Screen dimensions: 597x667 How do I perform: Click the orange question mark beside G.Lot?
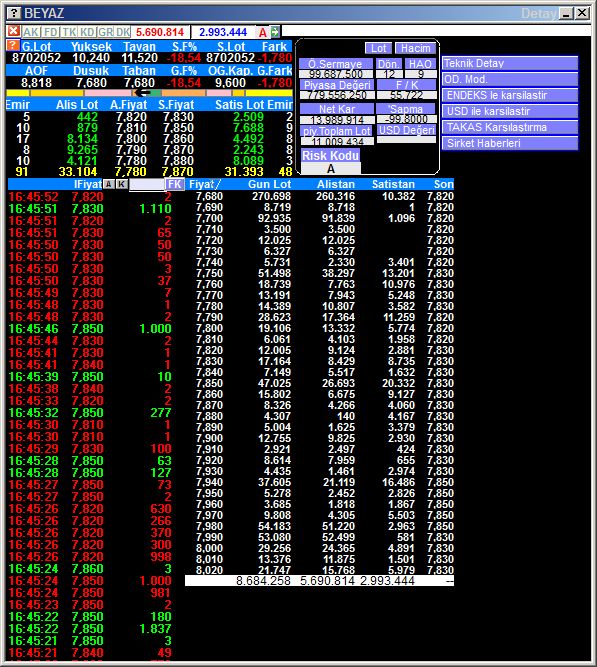tap(13, 45)
